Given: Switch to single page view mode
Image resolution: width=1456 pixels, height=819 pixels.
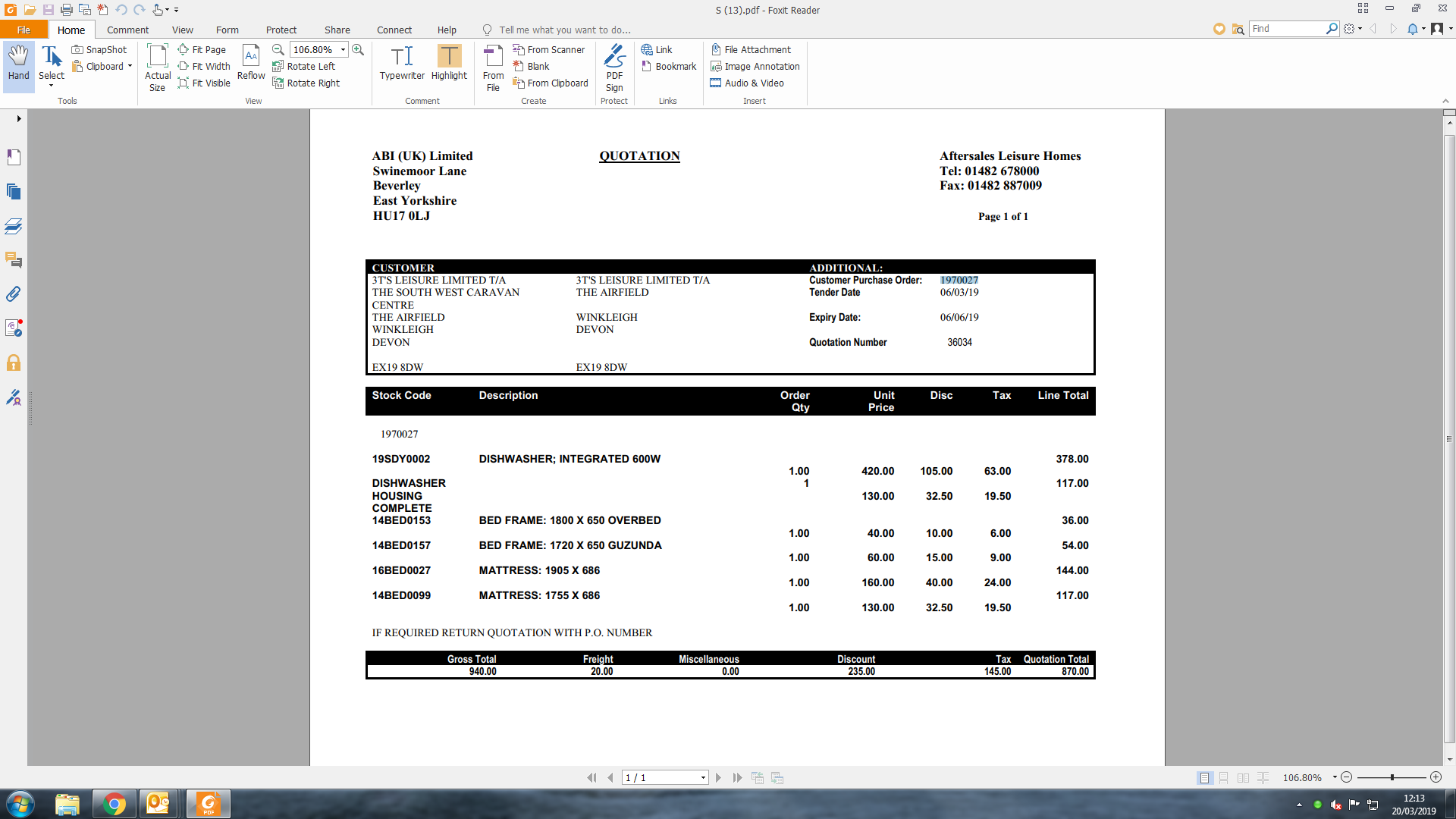Looking at the screenshot, I should click(1204, 778).
